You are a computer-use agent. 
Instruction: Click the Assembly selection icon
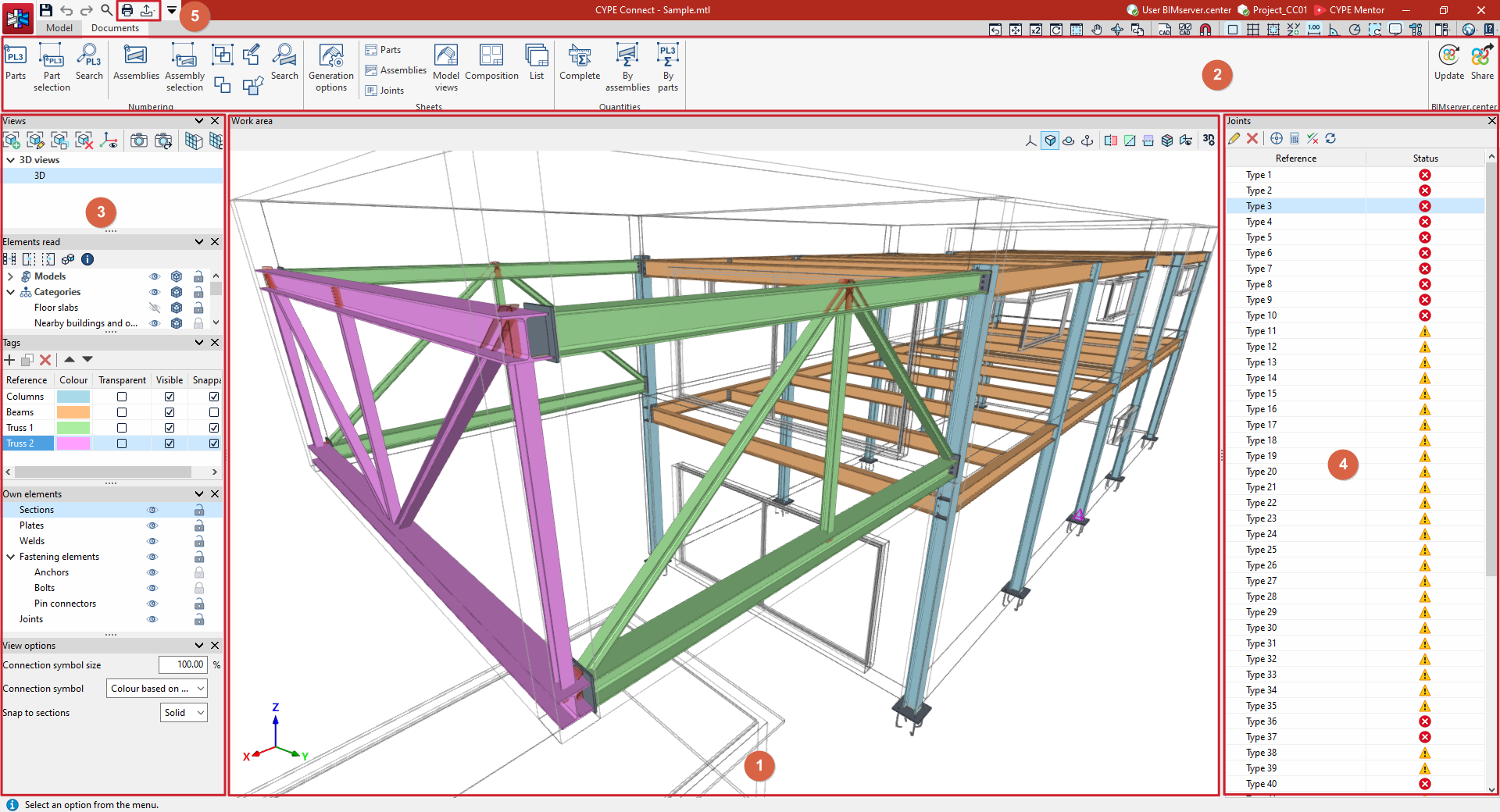tap(184, 68)
